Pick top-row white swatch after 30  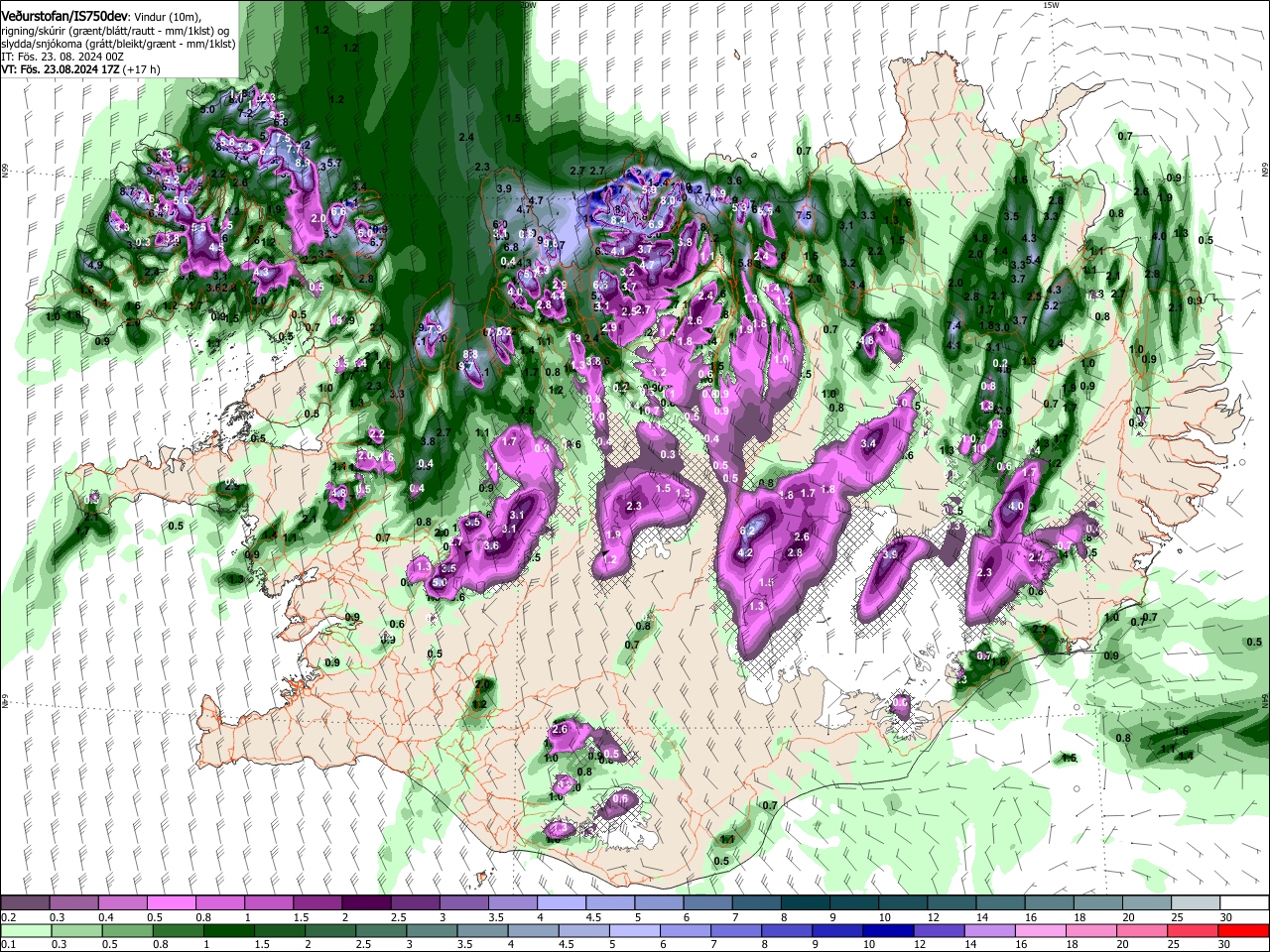click(x=1245, y=903)
